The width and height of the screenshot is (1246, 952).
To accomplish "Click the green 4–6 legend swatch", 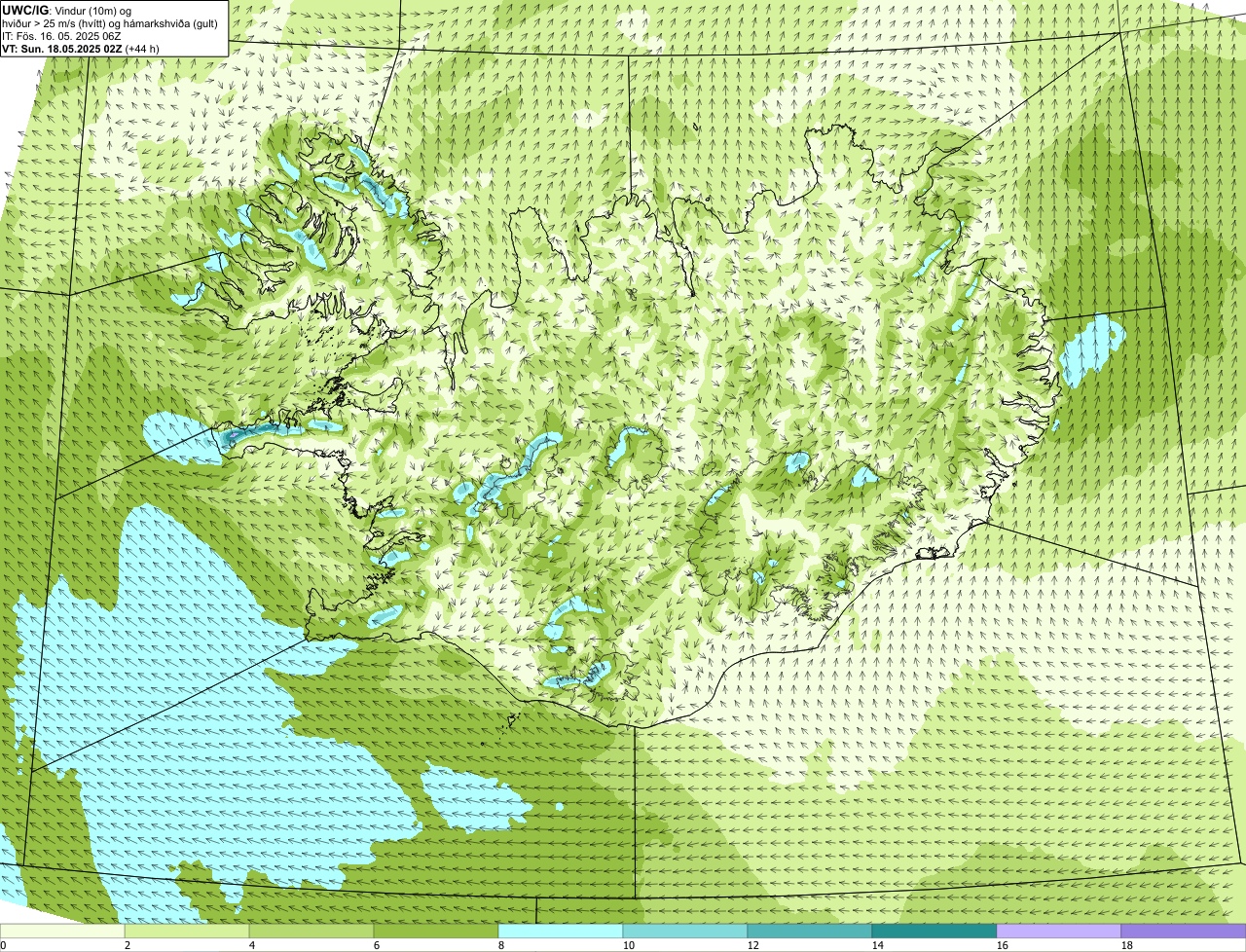I will [x=311, y=931].
